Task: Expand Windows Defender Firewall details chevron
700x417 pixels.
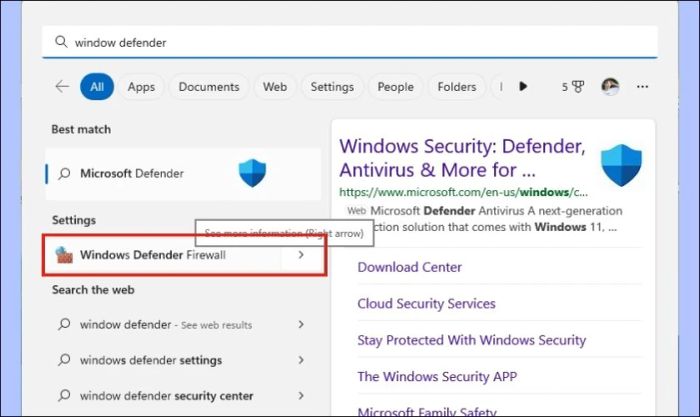Action: (301, 254)
